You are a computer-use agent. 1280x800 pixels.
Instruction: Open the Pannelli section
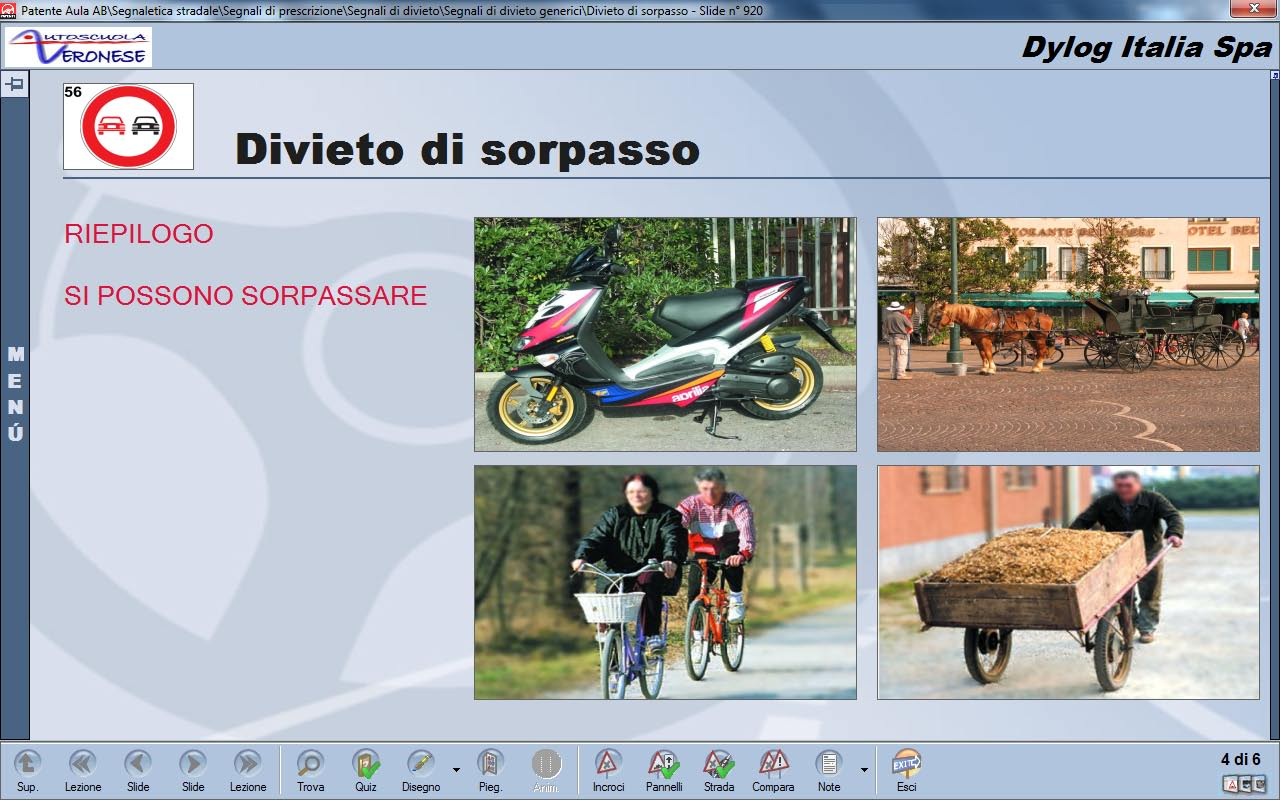[664, 770]
